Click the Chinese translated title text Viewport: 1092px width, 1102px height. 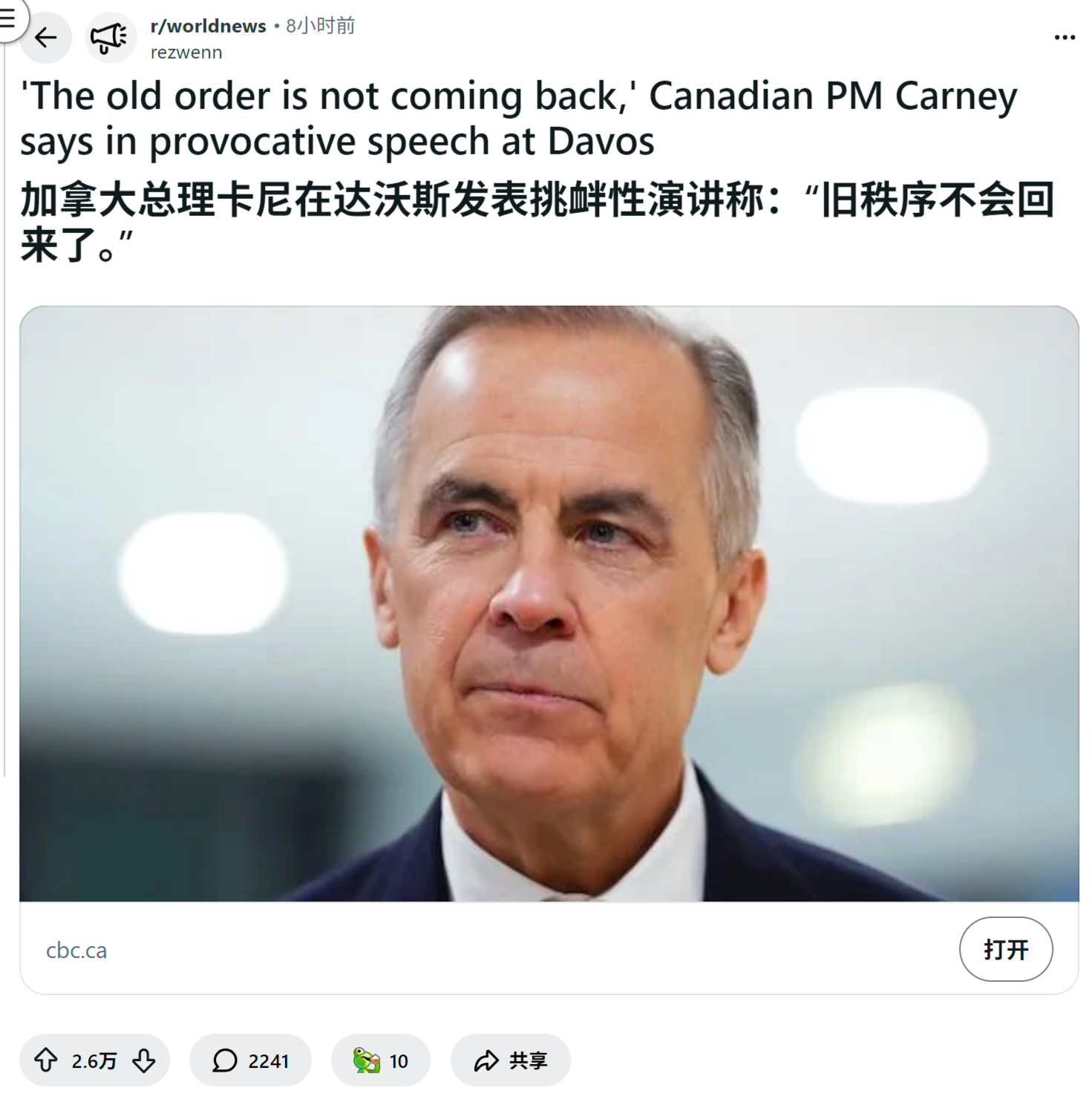[537, 222]
